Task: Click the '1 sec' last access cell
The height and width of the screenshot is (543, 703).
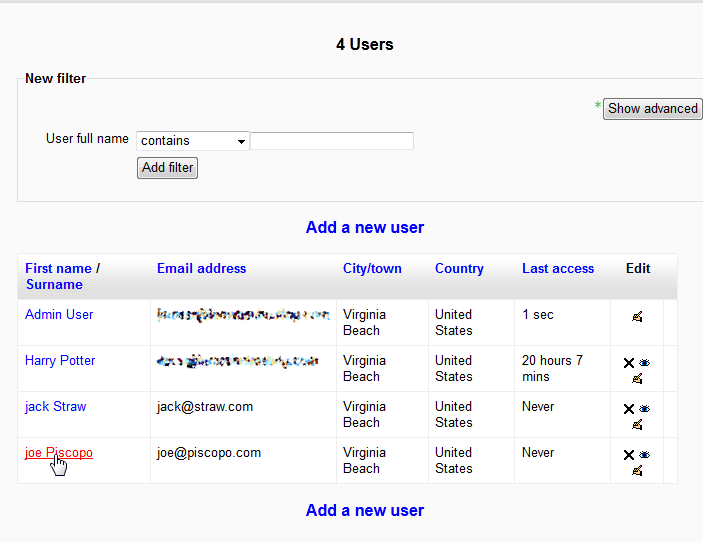Action: 562,323
